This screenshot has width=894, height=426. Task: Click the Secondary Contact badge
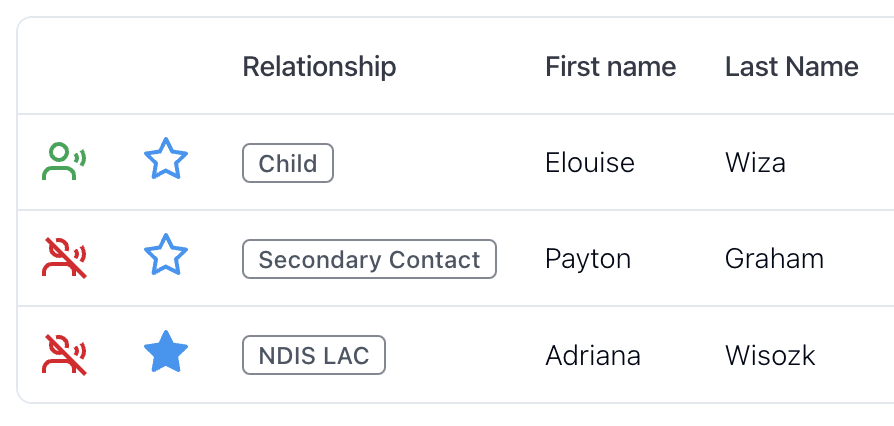[369, 259]
